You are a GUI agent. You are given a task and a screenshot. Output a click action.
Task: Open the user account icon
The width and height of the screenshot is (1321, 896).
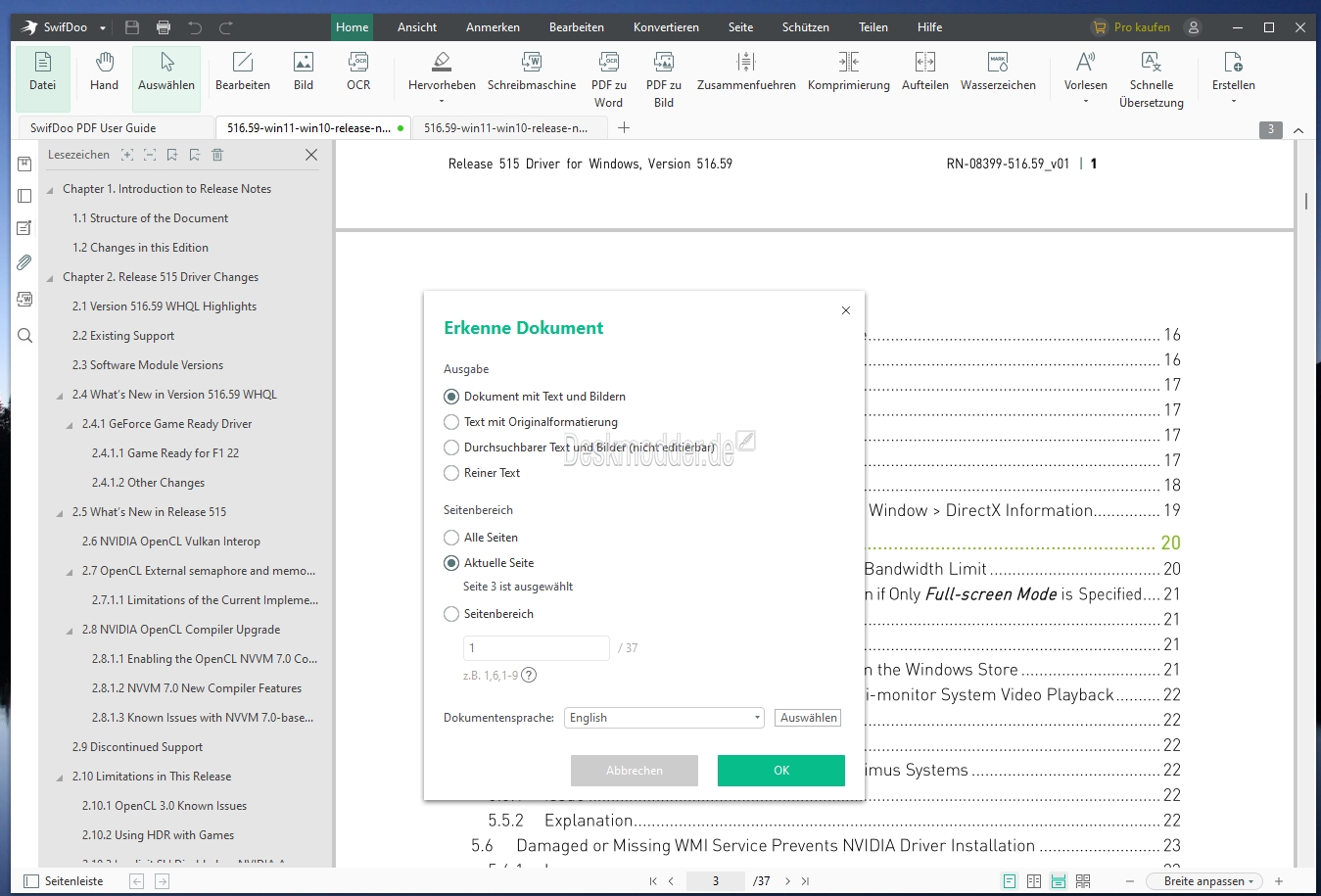point(1193,27)
